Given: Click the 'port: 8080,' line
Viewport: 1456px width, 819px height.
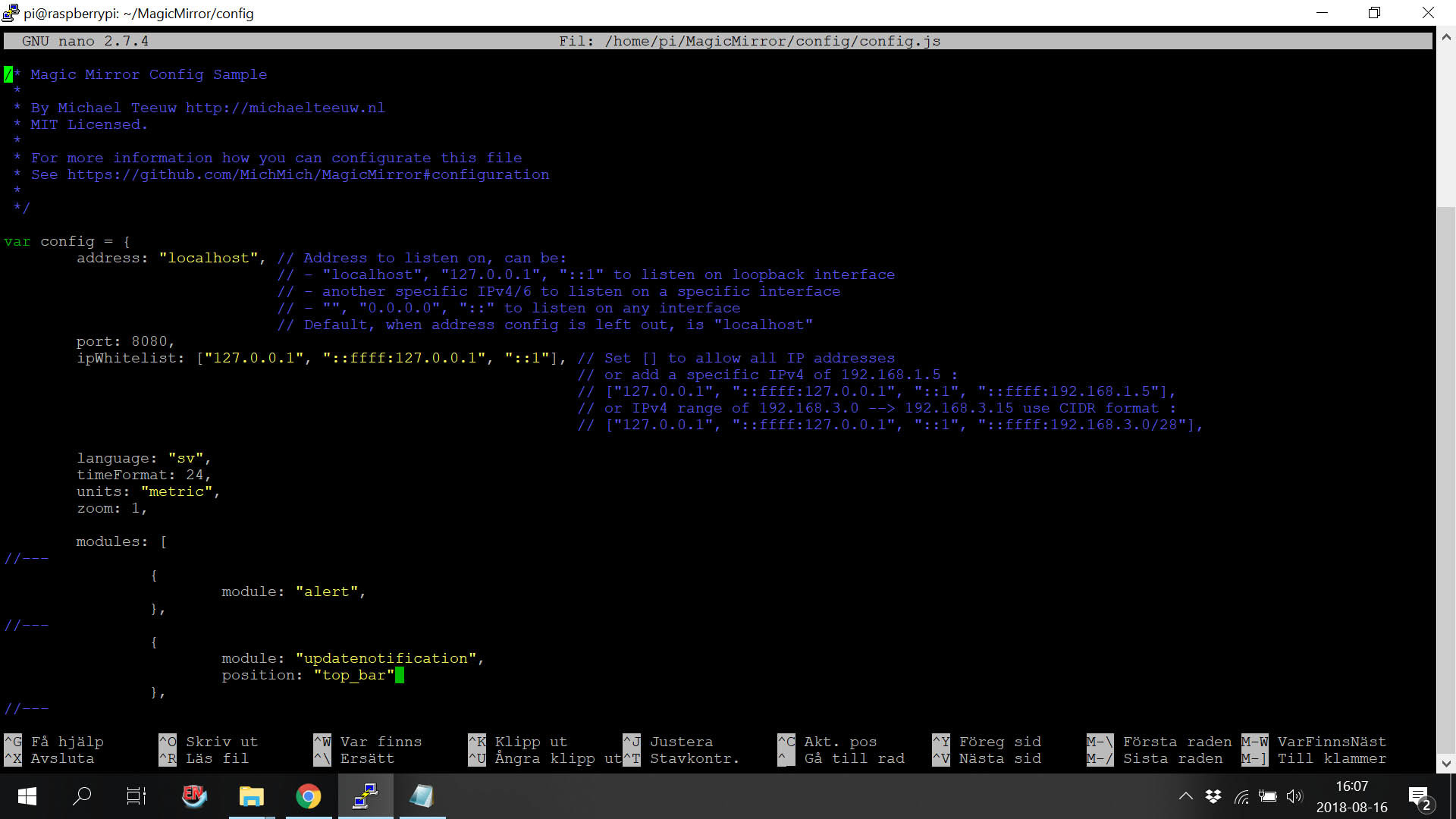Looking at the screenshot, I should point(125,341).
